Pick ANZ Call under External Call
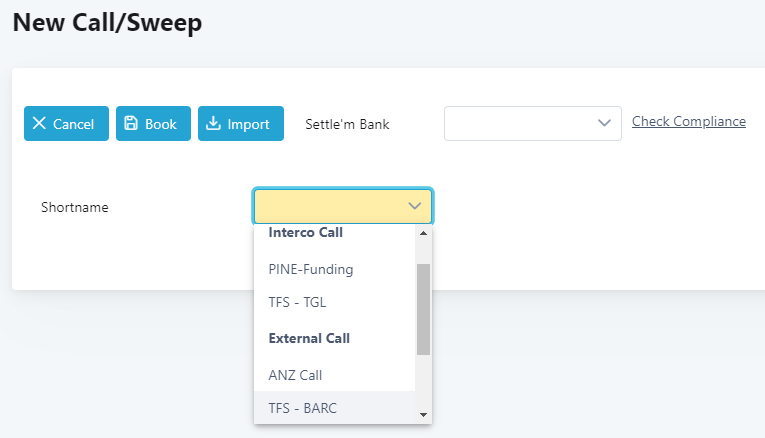This screenshot has height=438, width=765. [x=295, y=375]
